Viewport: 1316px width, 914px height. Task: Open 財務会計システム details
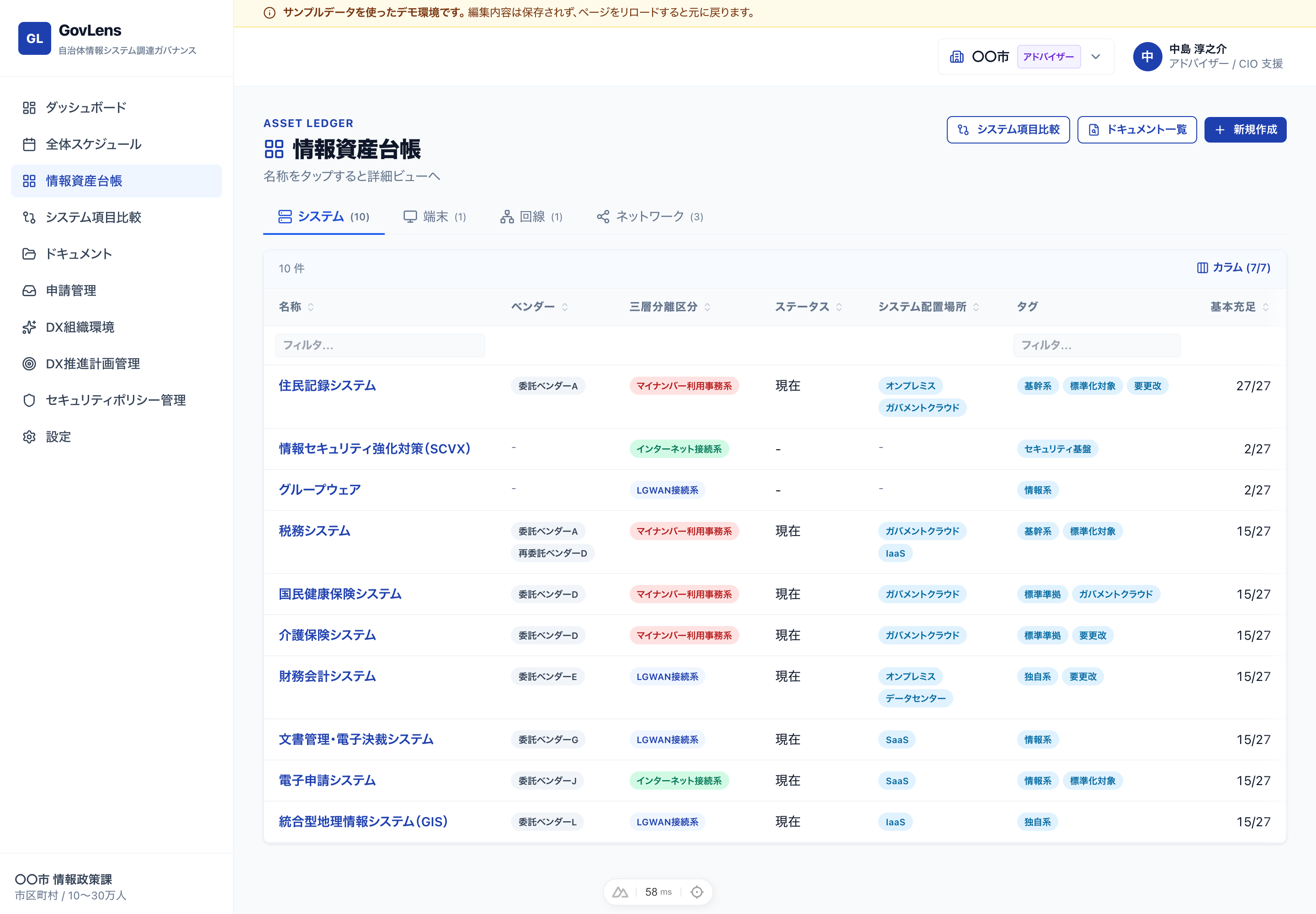click(x=327, y=677)
